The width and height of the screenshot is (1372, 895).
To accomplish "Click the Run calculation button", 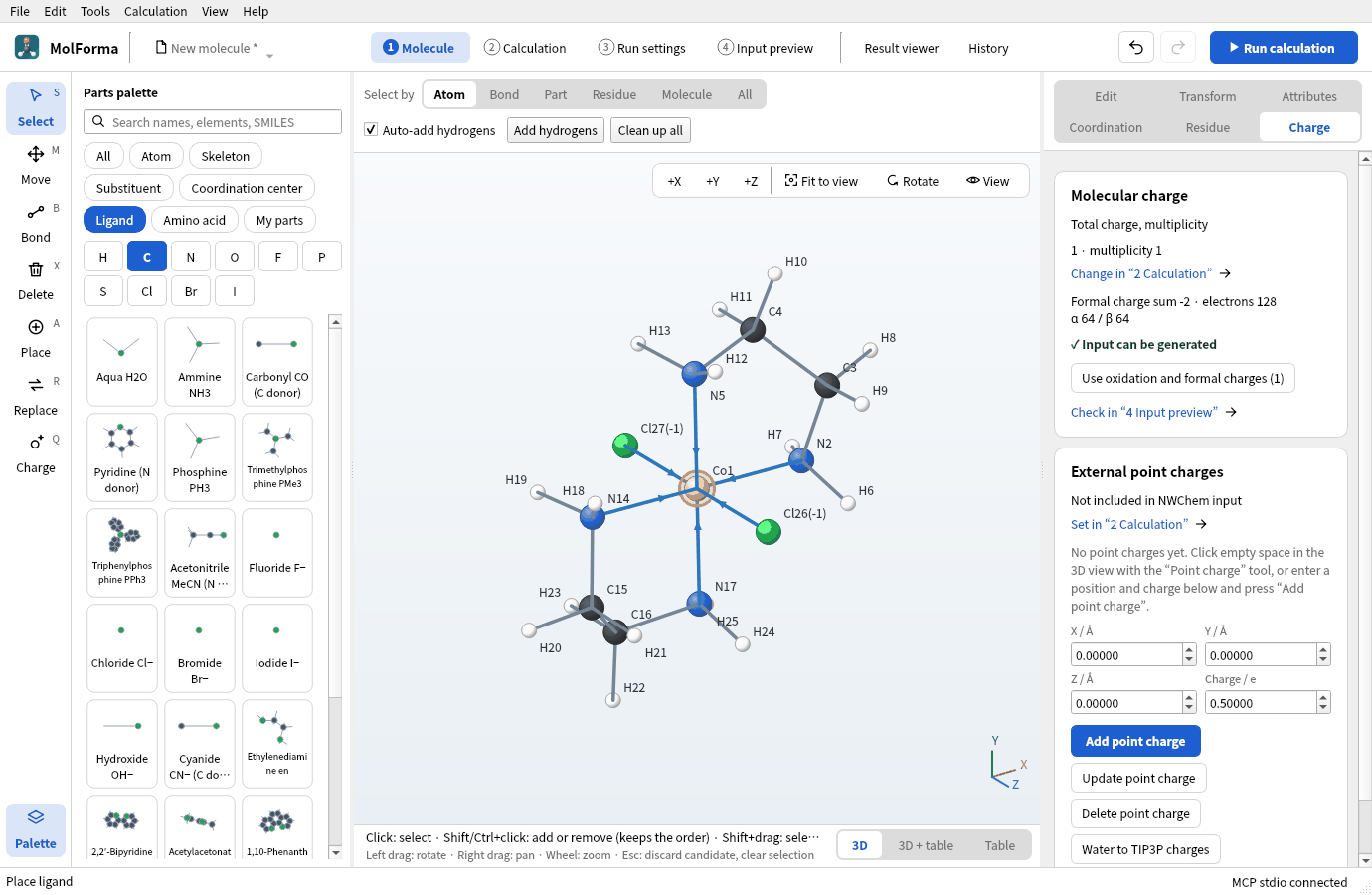I will pyautogui.click(x=1284, y=47).
